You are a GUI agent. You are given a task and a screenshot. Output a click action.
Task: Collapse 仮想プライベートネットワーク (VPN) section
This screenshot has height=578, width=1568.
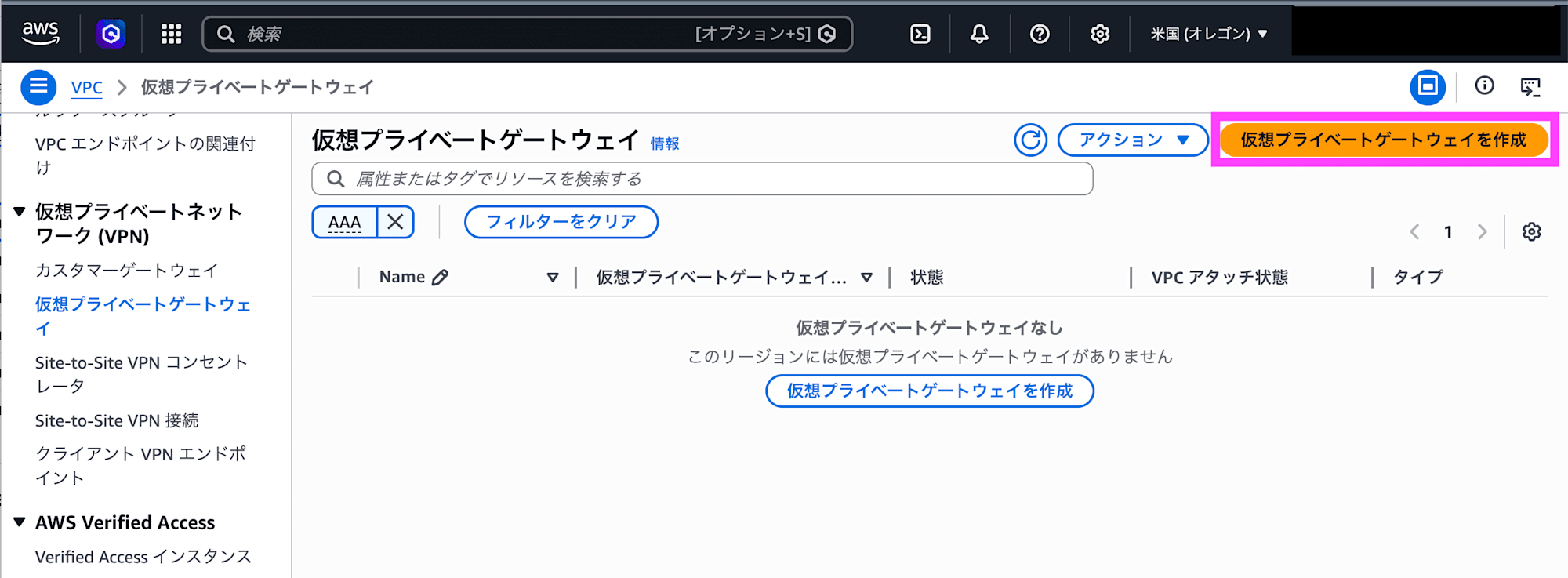click(20, 212)
